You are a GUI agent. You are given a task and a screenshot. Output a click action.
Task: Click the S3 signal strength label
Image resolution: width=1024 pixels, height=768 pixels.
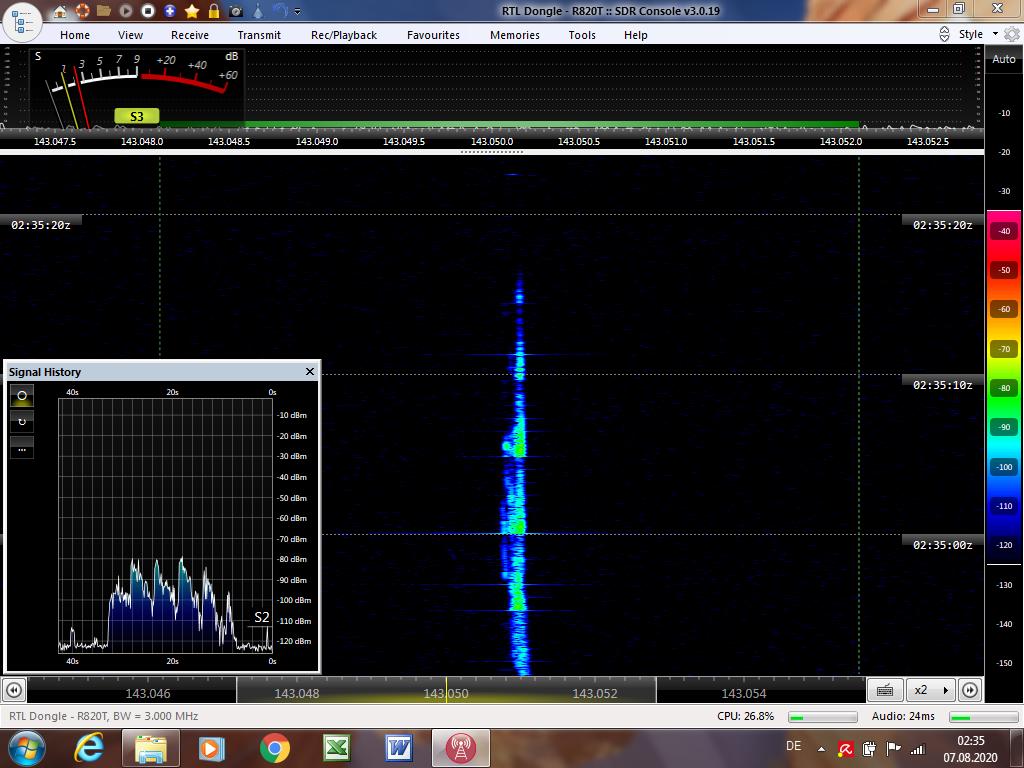tap(136, 116)
